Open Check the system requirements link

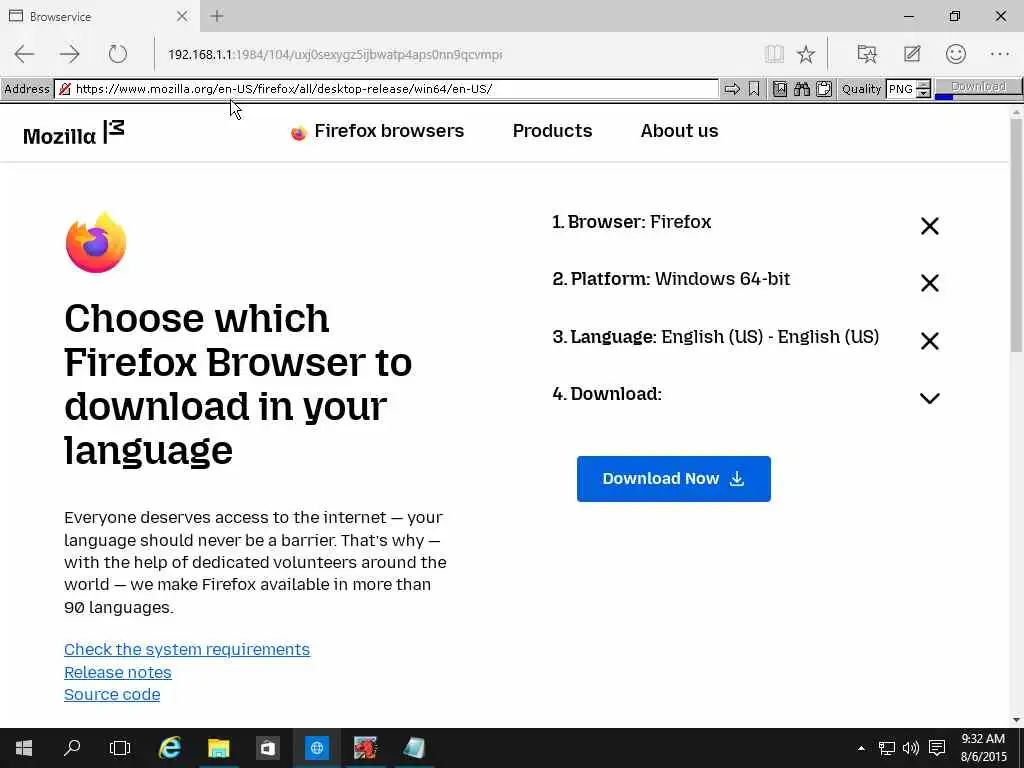[187, 649]
